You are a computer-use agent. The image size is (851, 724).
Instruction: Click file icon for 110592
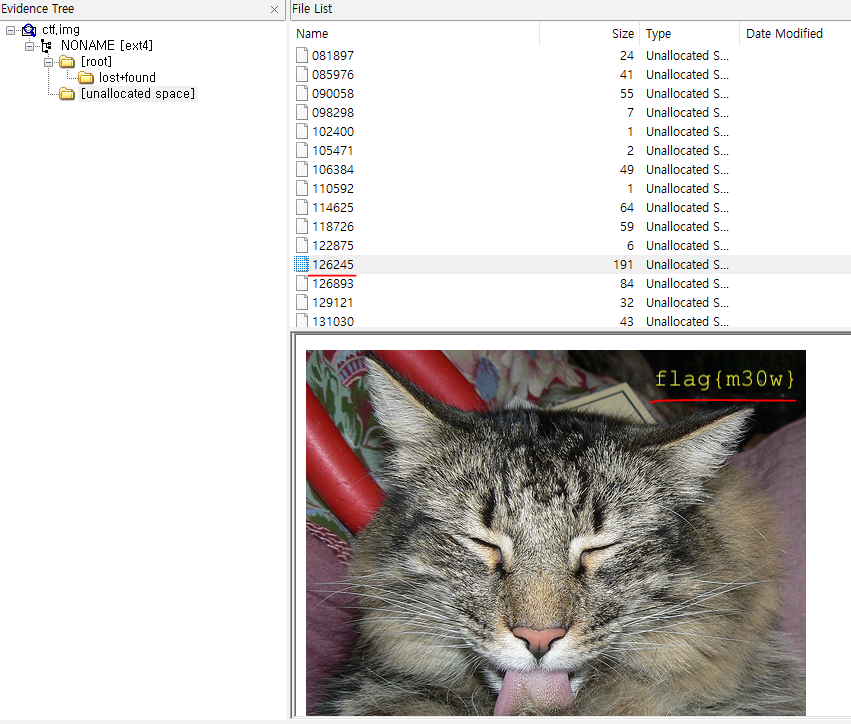click(302, 188)
